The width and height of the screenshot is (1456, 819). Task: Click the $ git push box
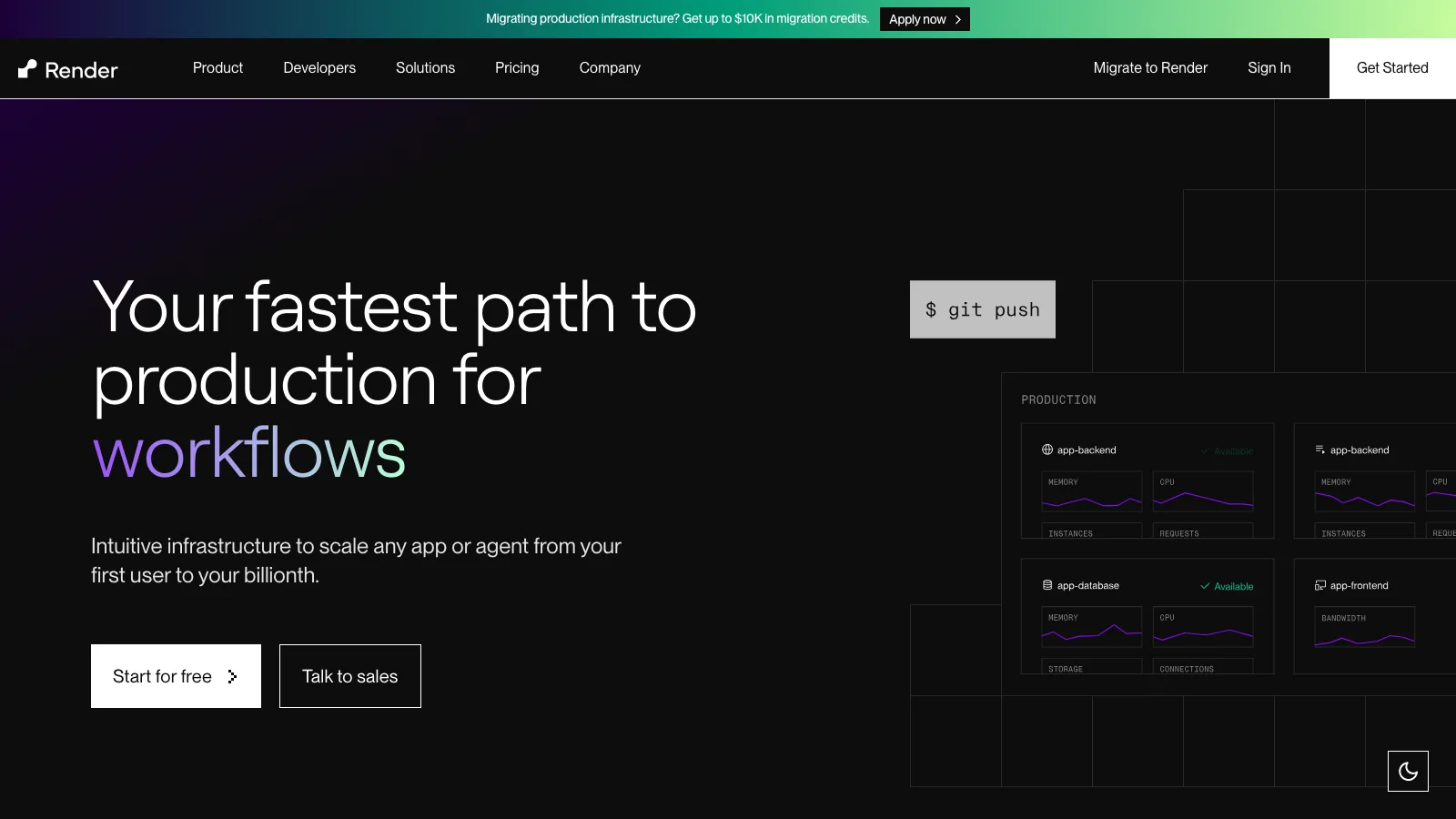click(983, 309)
